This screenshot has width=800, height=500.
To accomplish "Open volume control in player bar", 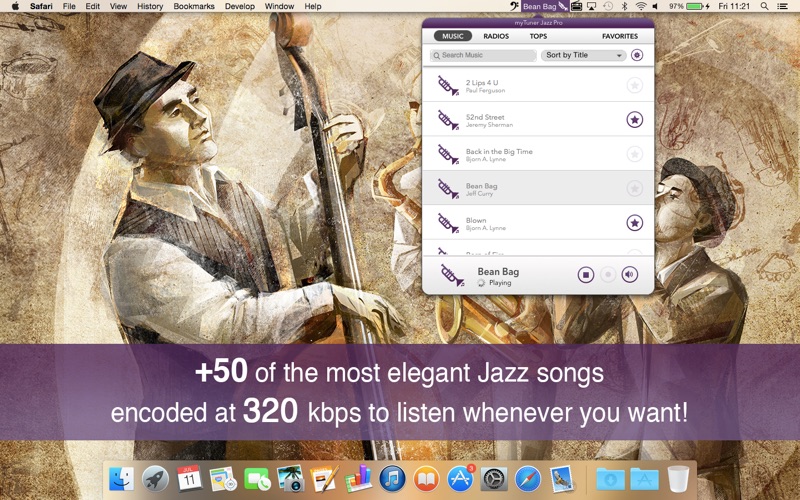I will coord(630,275).
